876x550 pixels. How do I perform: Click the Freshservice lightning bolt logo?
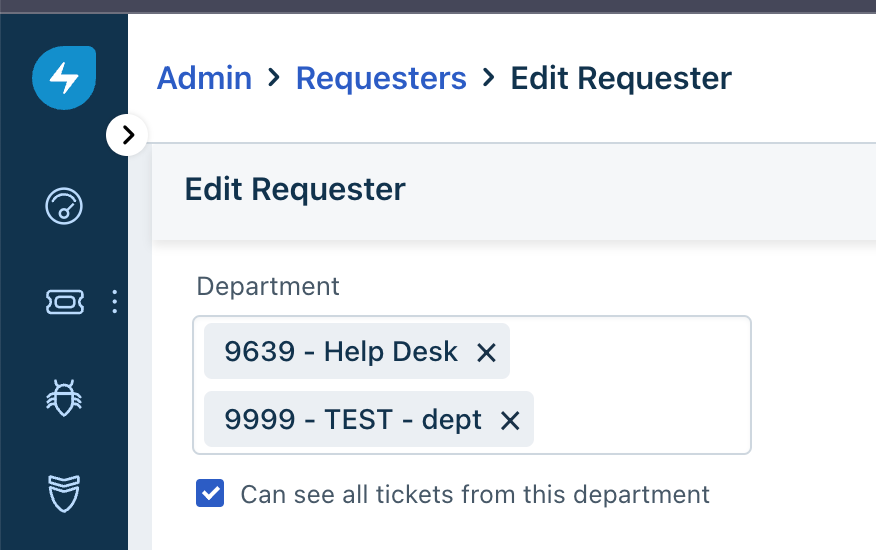click(x=64, y=78)
